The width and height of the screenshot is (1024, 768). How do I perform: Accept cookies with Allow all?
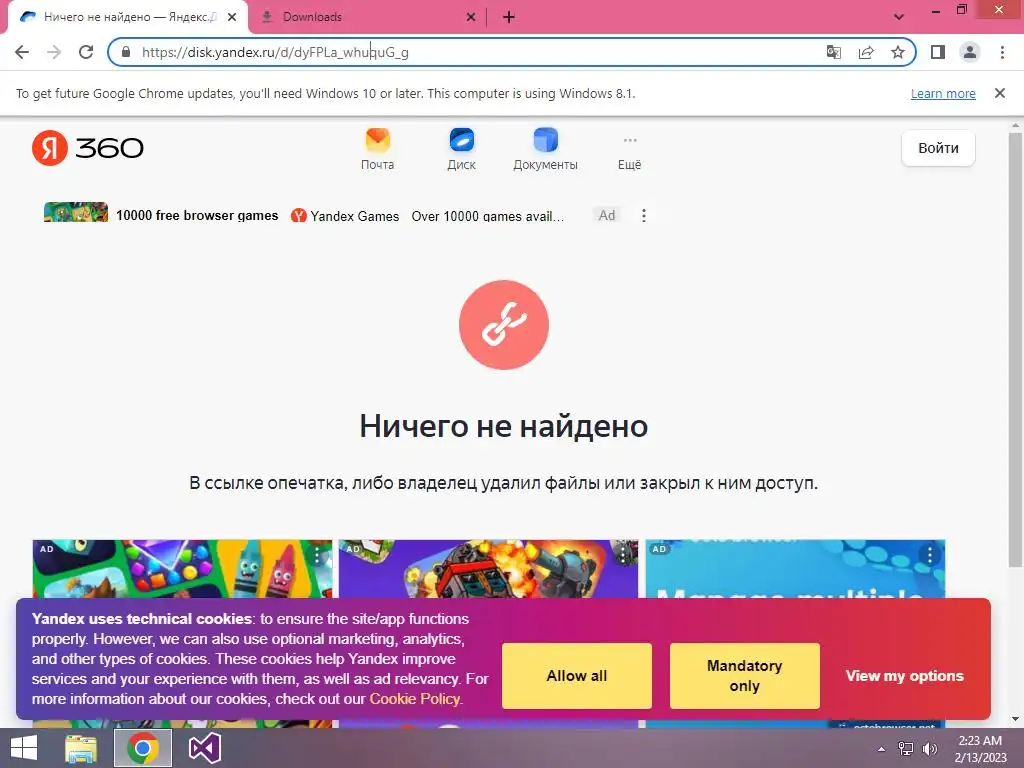click(x=577, y=676)
